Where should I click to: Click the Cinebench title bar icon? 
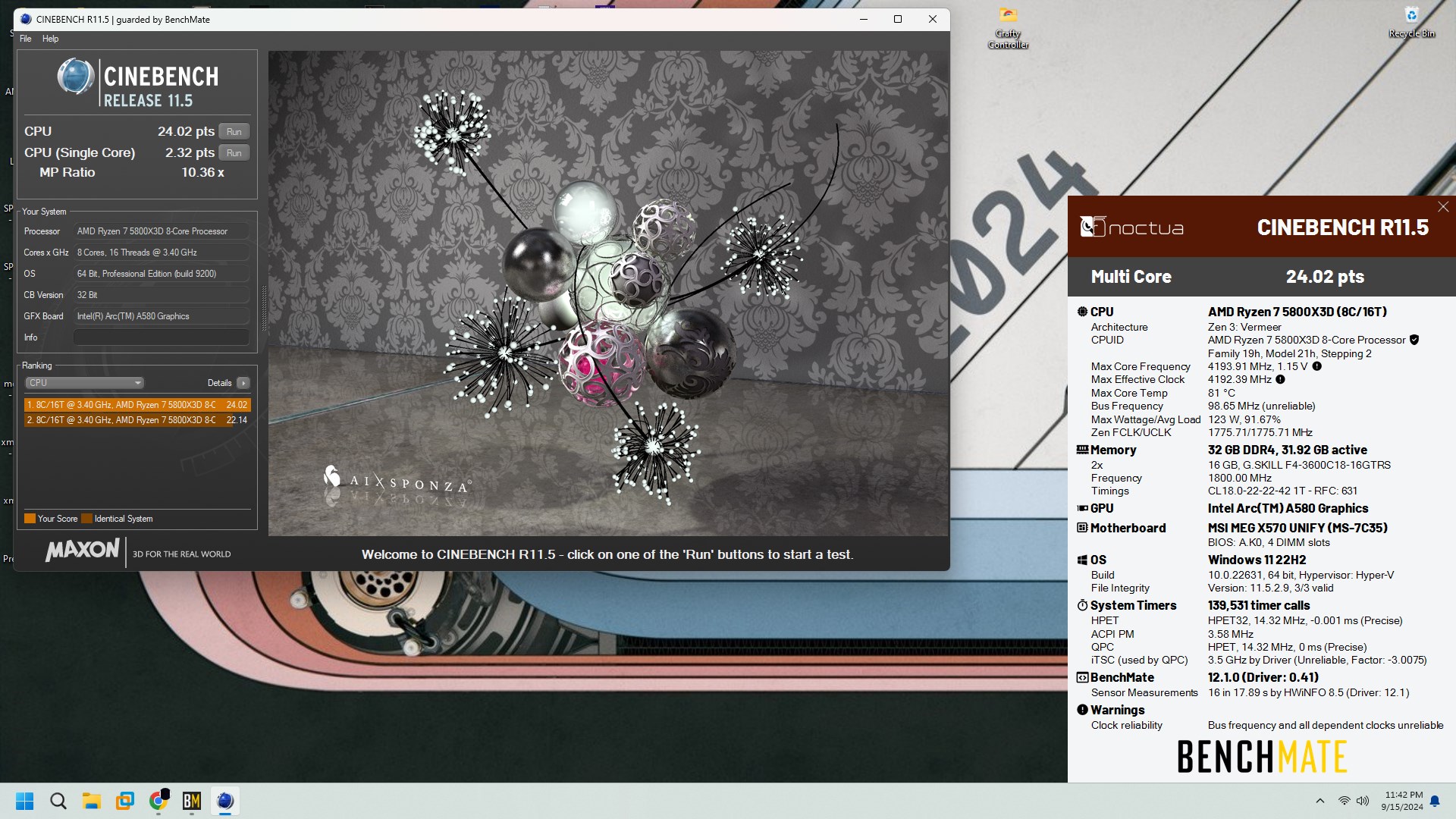pos(26,19)
